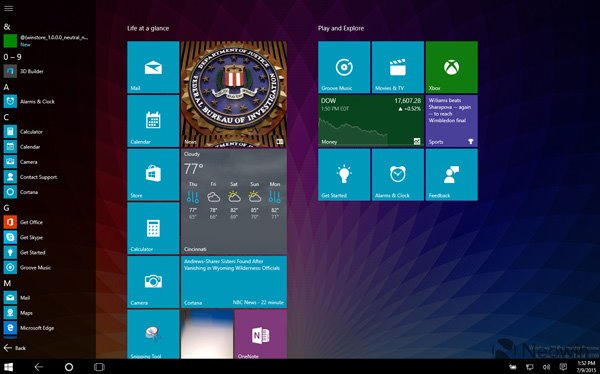Viewport: 600px width, 374px height.
Task: Click the Cortana circle on taskbar
Action: (69, 367)
